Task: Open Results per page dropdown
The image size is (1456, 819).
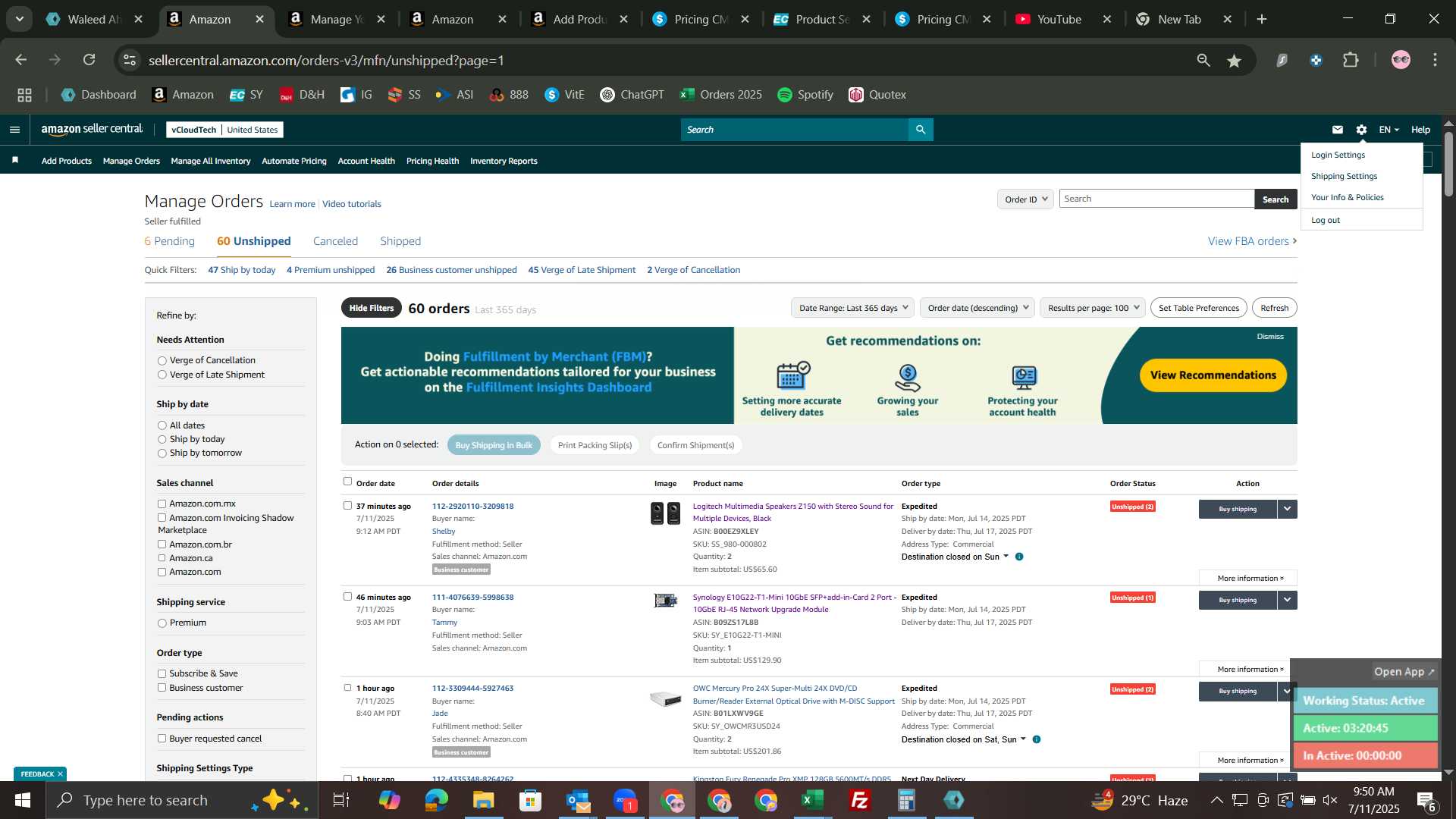Action: tap(1093, 308)
